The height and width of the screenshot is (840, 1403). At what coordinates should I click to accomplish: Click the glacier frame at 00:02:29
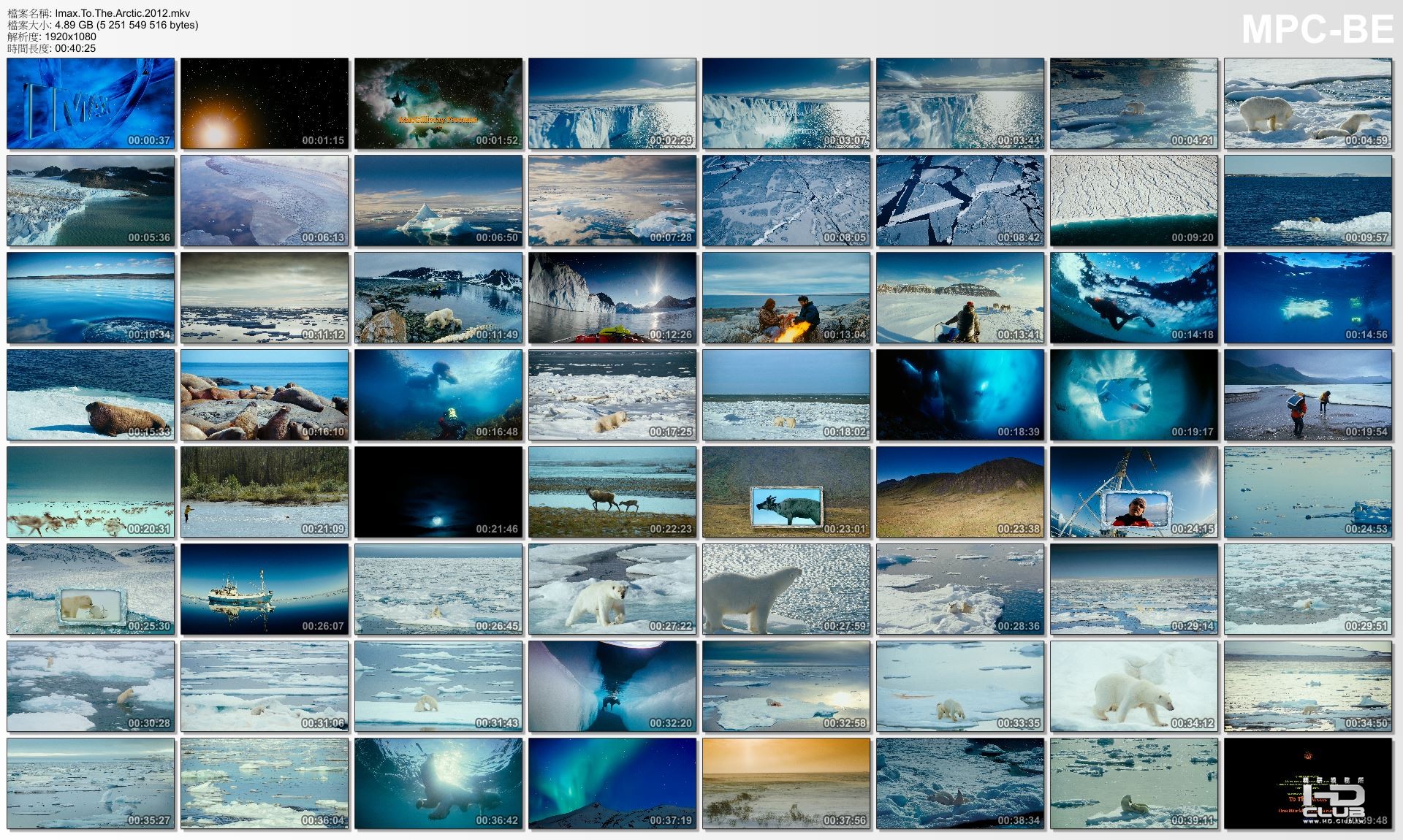(x=612, y=104)
